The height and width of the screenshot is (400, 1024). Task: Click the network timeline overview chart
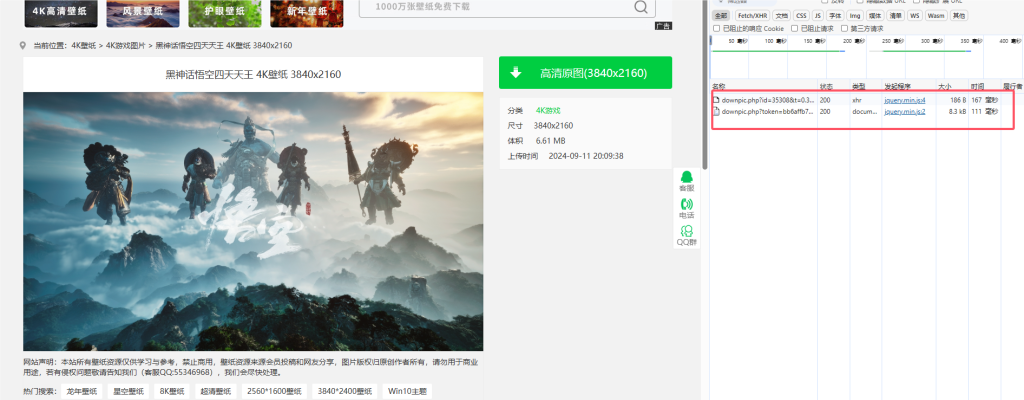[x=867, y=58]
